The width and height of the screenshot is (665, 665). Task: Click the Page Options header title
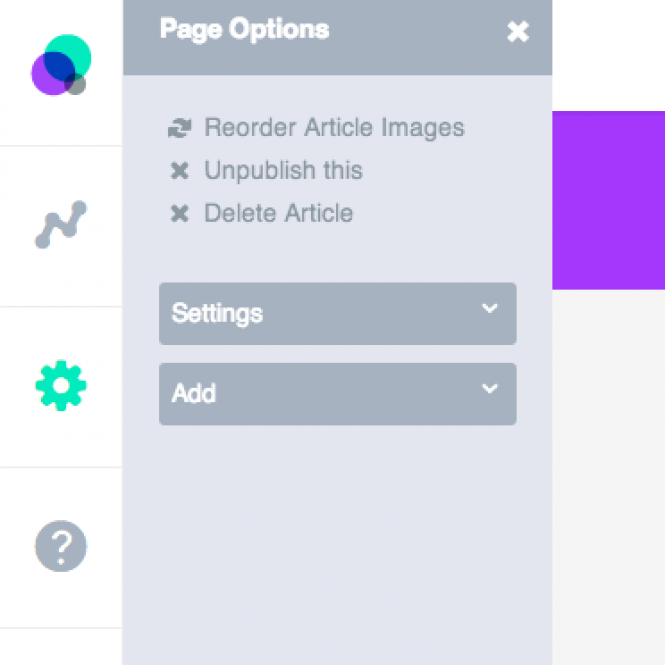tap(244, 30)
